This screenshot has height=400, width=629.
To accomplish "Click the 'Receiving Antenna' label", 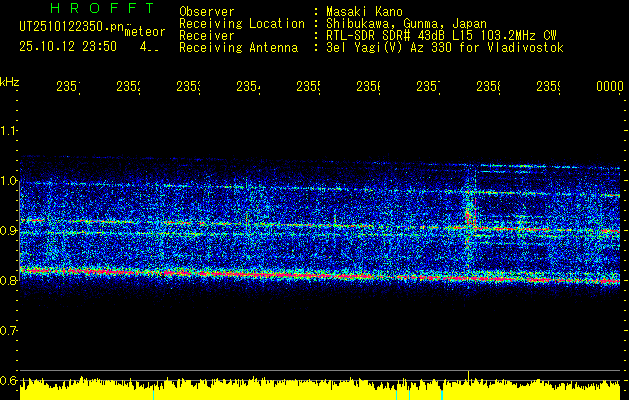I will pos(239,48).
